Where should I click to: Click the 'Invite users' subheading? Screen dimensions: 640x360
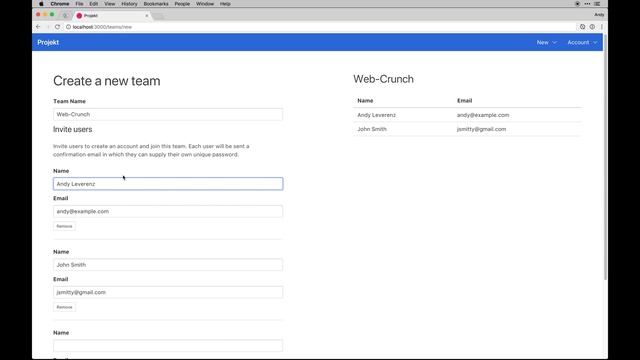73,129
